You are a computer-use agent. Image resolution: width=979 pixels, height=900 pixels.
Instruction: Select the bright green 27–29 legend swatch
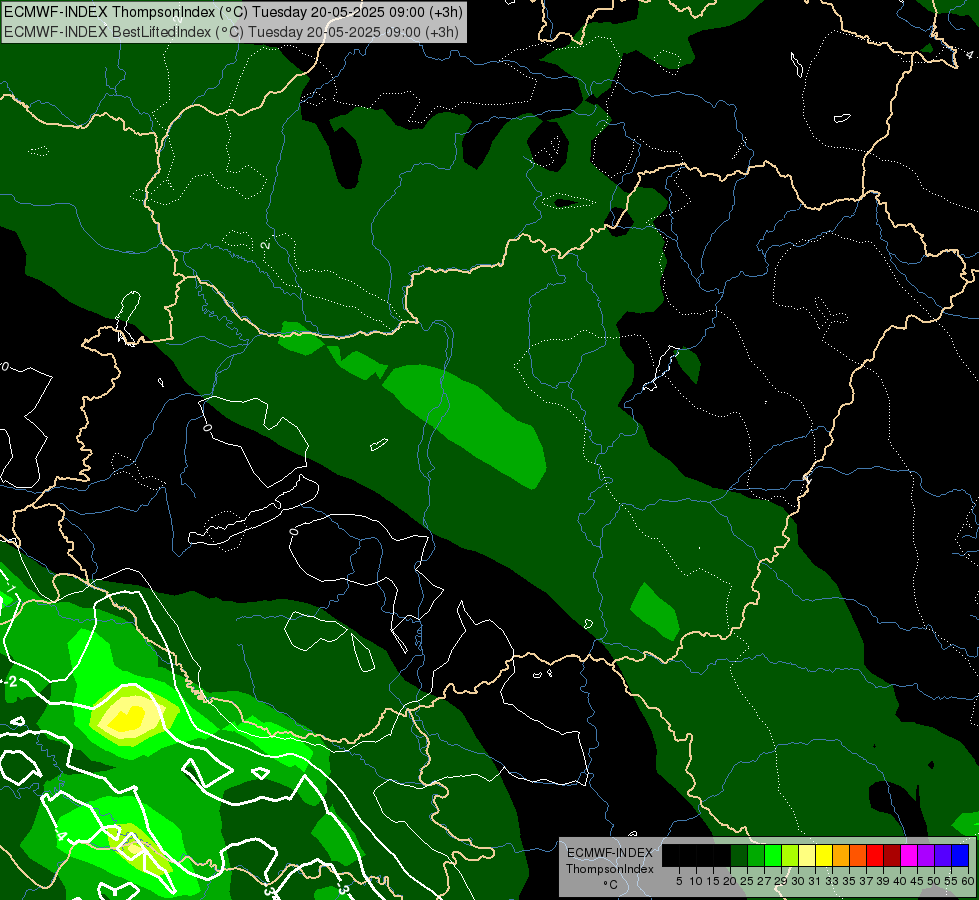[774, 855]
